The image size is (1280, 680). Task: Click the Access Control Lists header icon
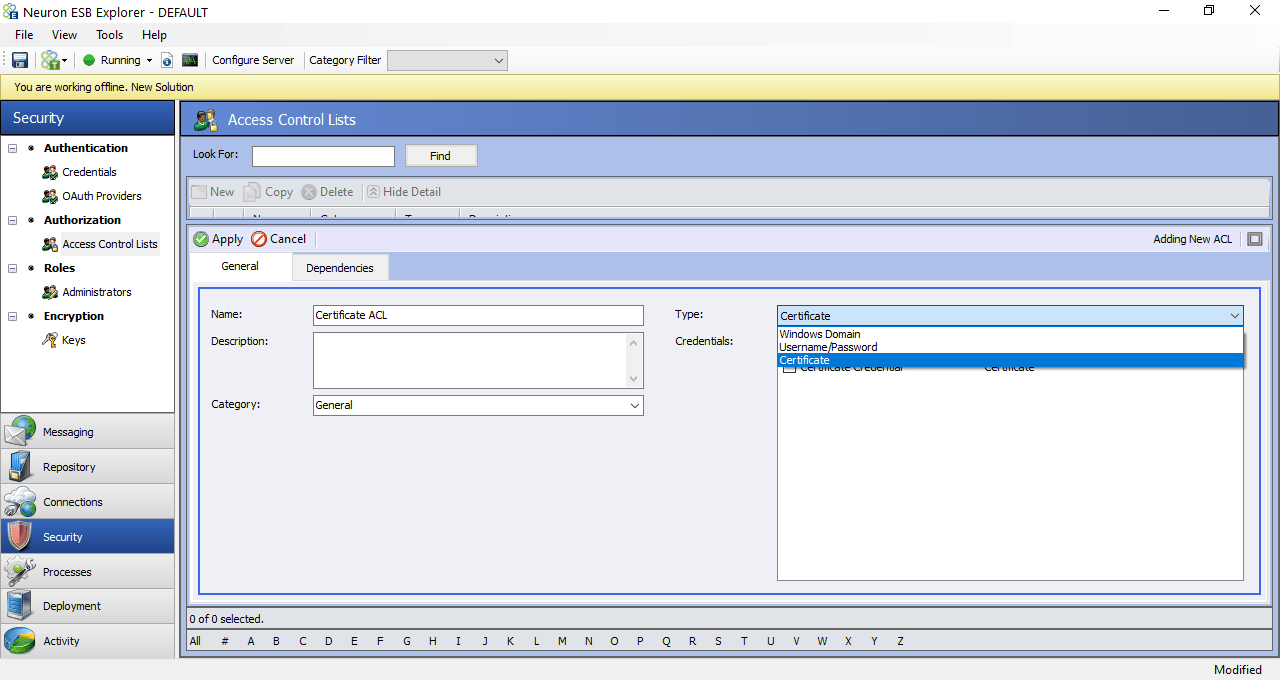pyautogui.click(x=206, y=120)
